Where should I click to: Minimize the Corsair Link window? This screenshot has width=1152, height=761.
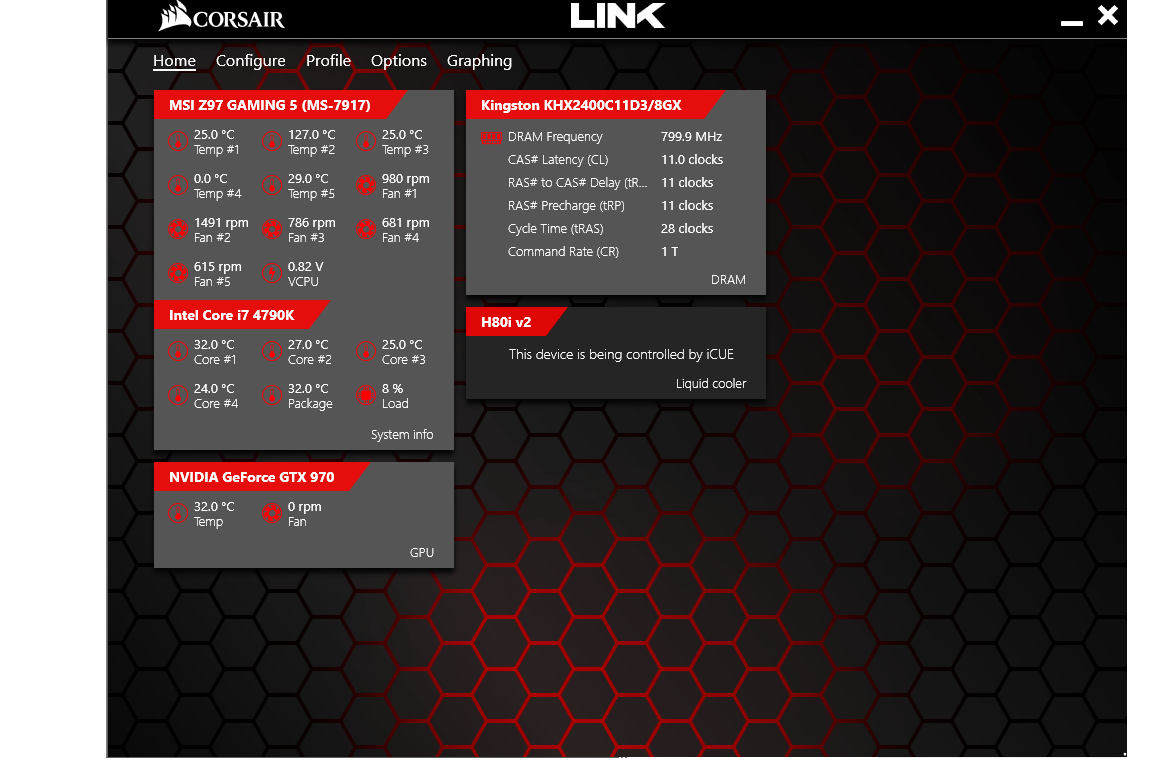pyautogui.click(x=1072, y=23)
